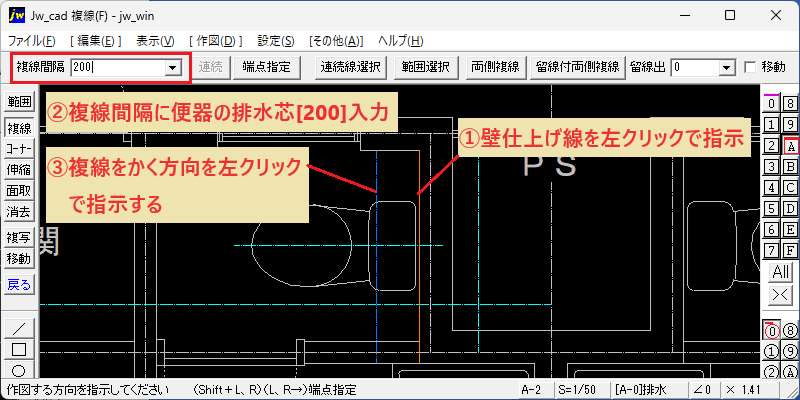Open the 留線出 dropdown arrow
The image size is (800, 400).
(727, 67)
